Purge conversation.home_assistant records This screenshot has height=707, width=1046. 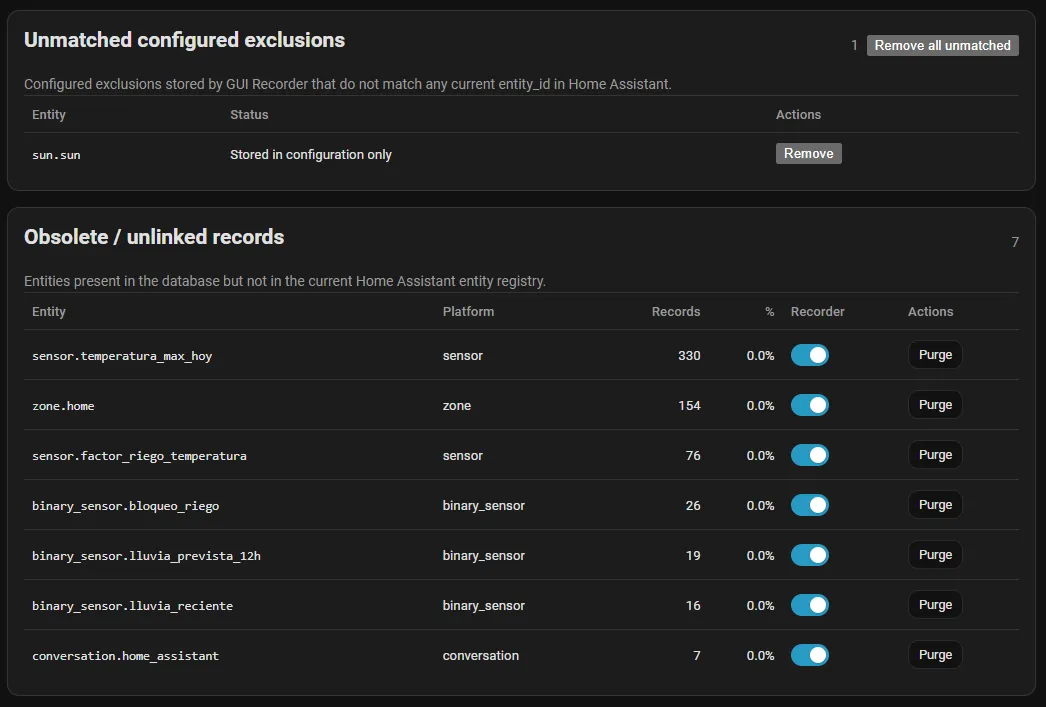pyautogui.click(x=935, y=655)
